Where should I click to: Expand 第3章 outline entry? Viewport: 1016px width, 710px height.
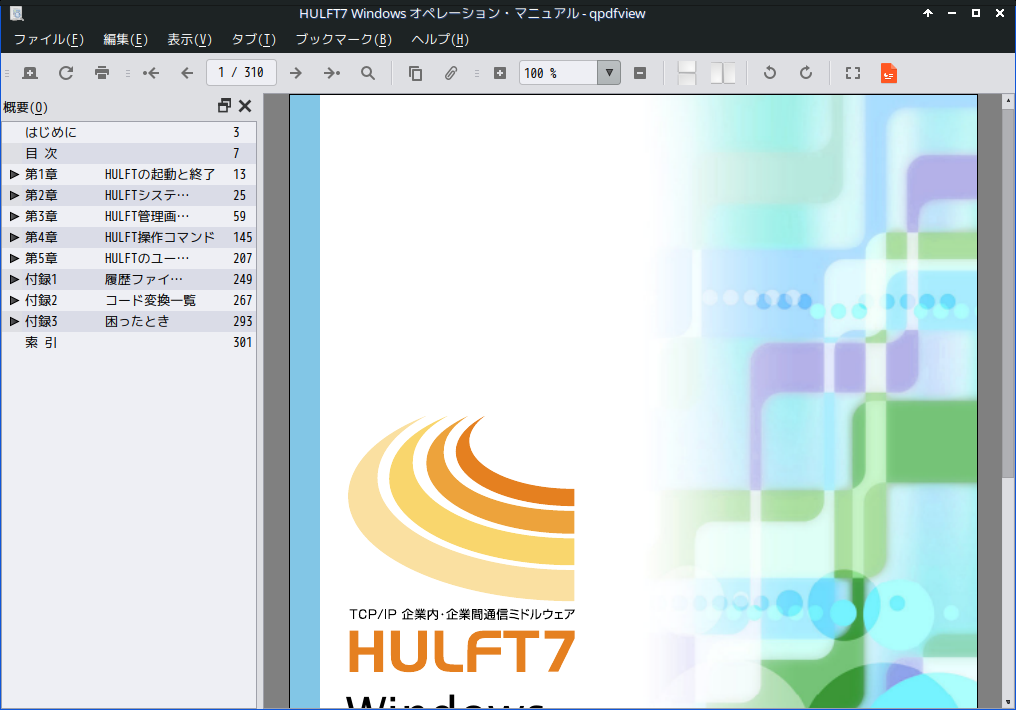click(x=14, y=216)
